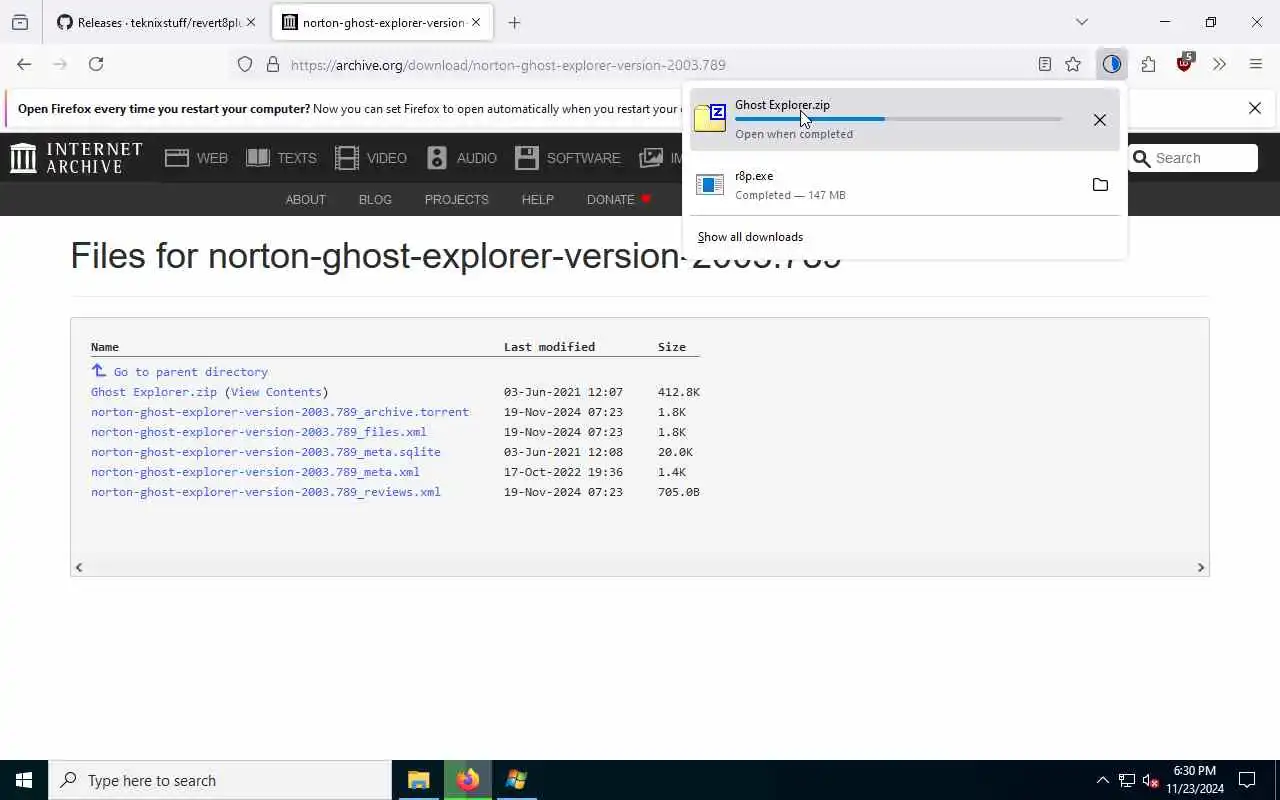Open the TEXTS section
Screen dimensions: 1280x800
click(x=281, y=158)
